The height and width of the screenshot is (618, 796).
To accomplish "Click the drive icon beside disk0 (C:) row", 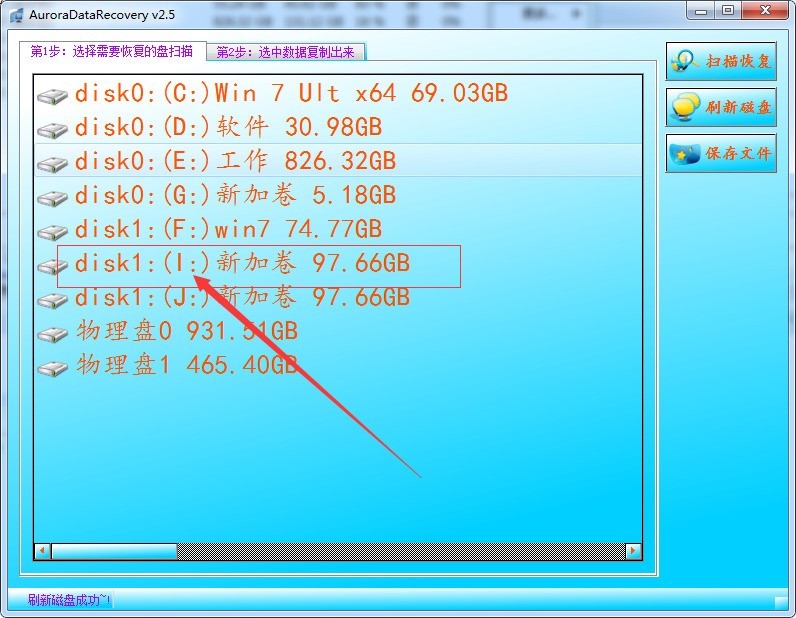I will (x=52, y=95).
